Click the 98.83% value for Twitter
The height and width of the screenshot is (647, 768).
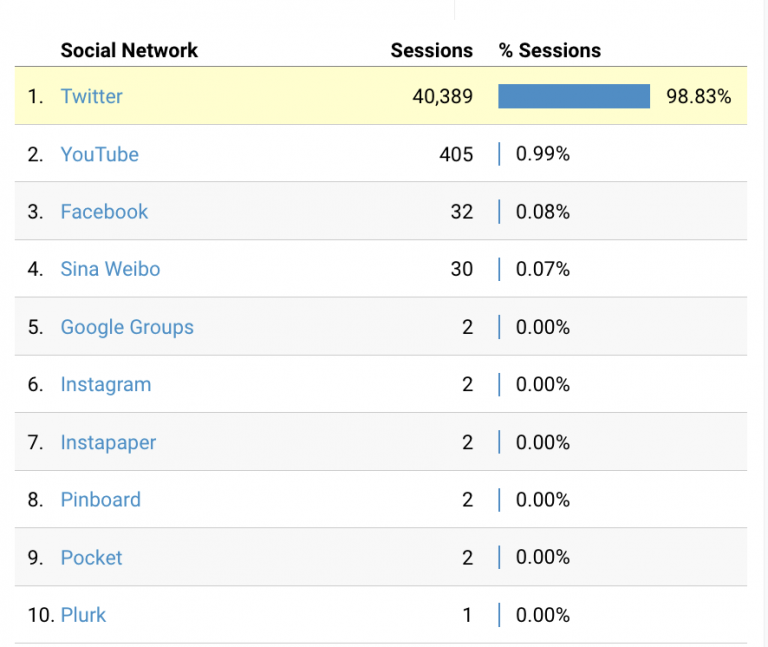tap(699, 96)
